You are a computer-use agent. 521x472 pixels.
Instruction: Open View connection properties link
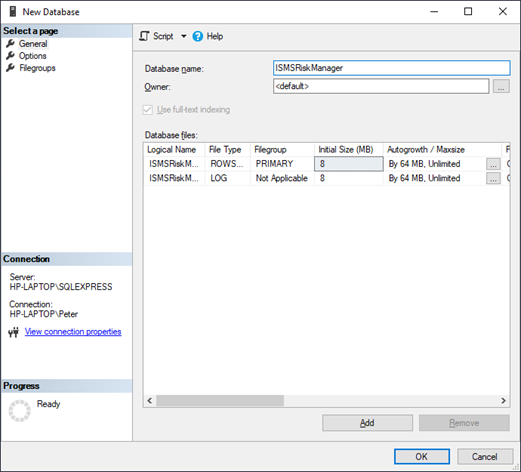[x=73, y=332]
